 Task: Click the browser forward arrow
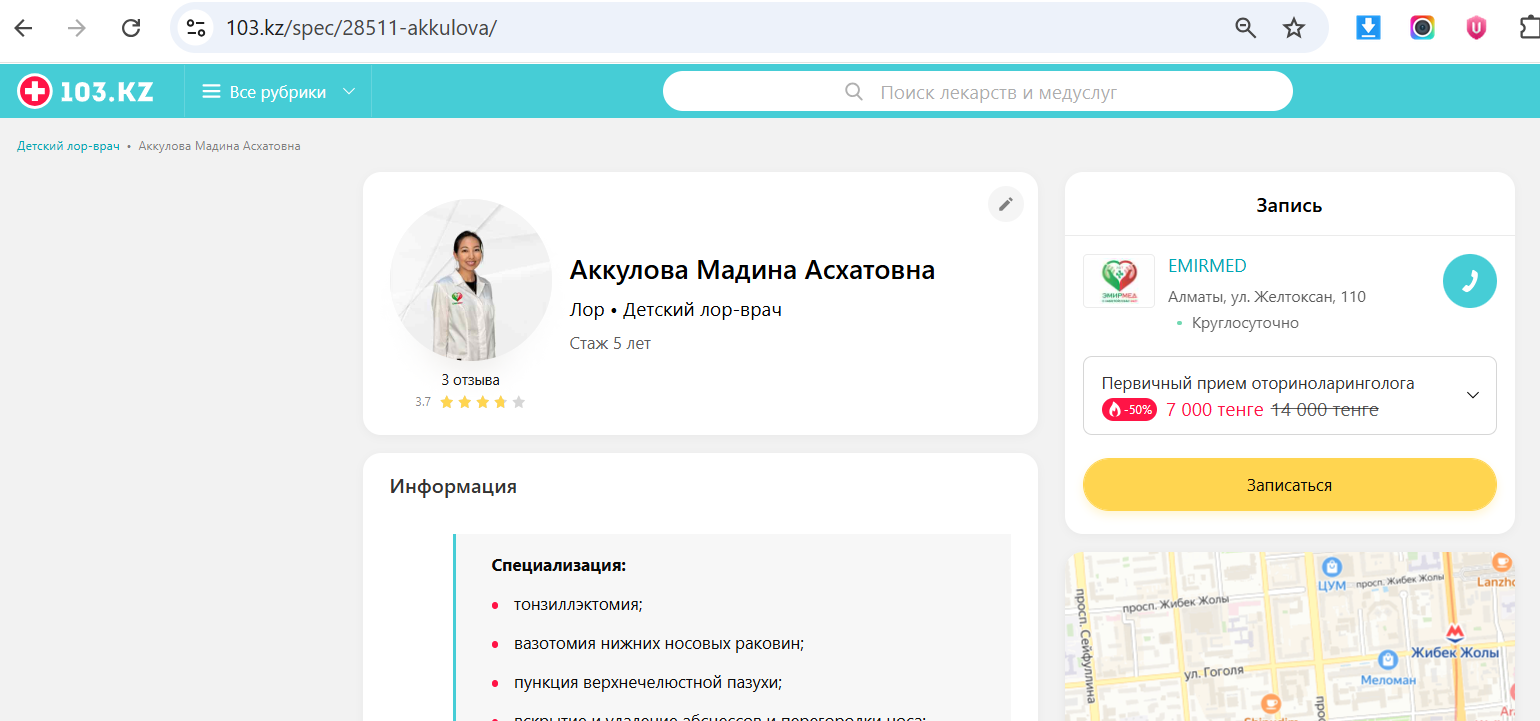(77, 28)
